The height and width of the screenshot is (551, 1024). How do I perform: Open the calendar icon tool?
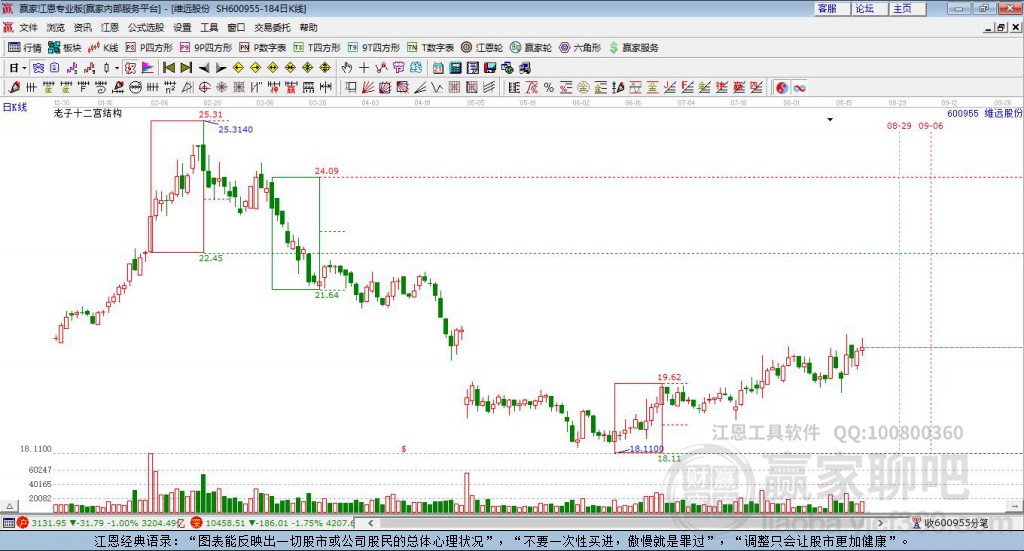pyautogui.click(x=438, y=68)
